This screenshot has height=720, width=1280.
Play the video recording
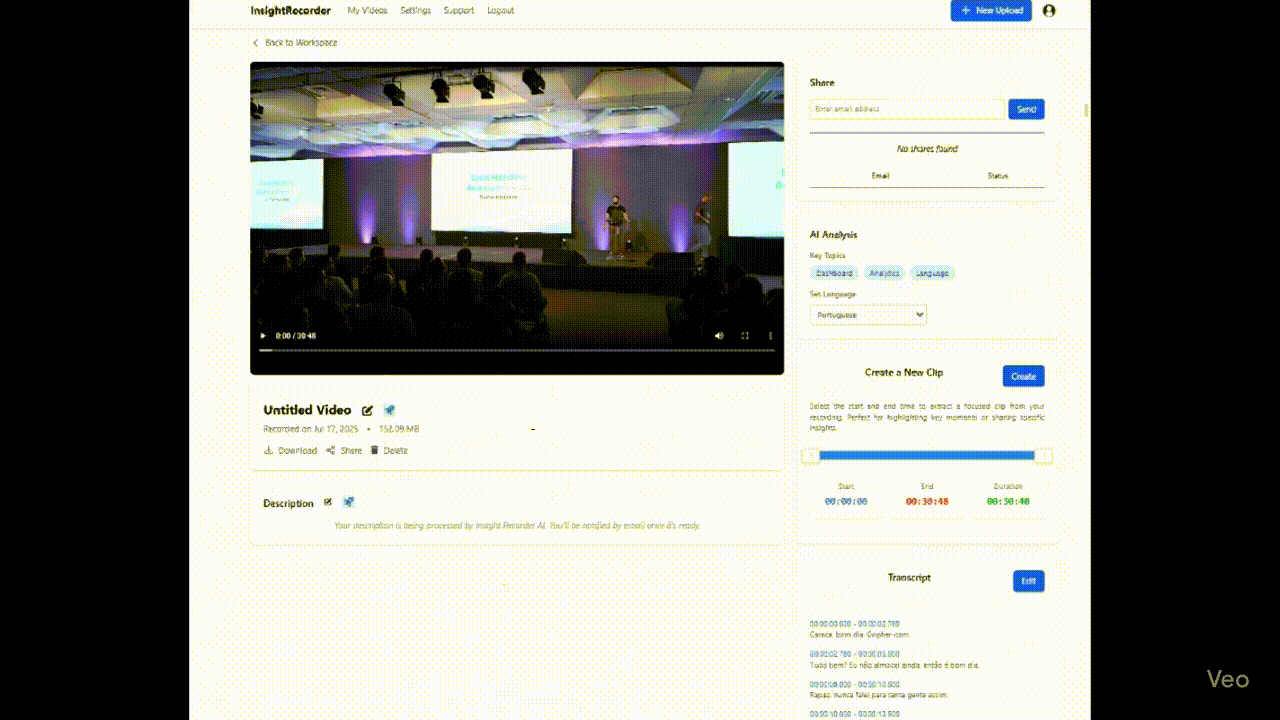tap(263, 336)
